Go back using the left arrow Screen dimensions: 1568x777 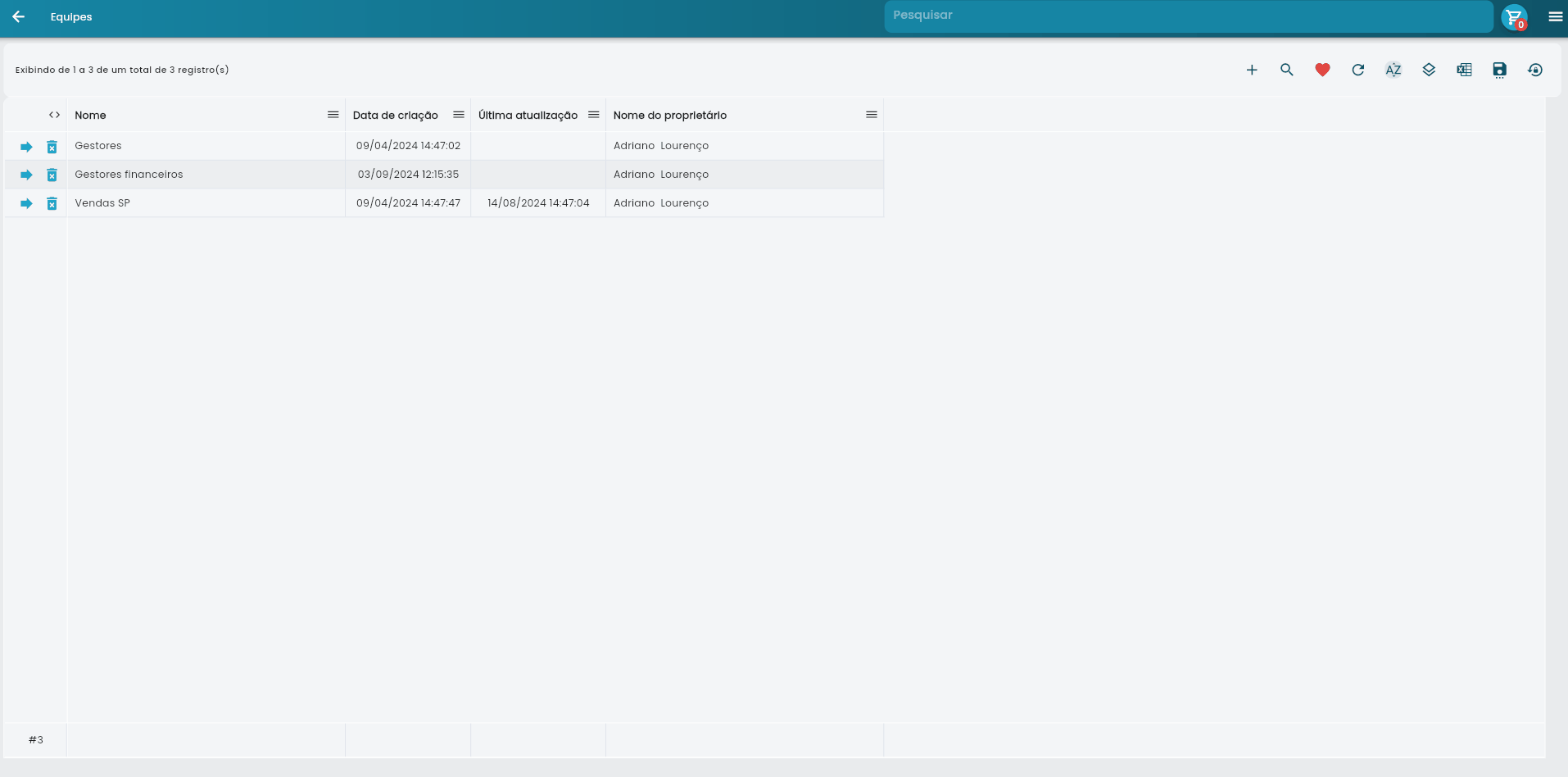18,17
